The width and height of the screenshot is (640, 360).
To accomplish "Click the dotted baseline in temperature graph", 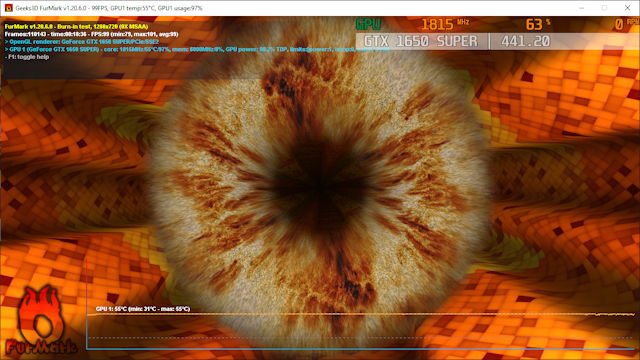I will (x=361, y=338).
